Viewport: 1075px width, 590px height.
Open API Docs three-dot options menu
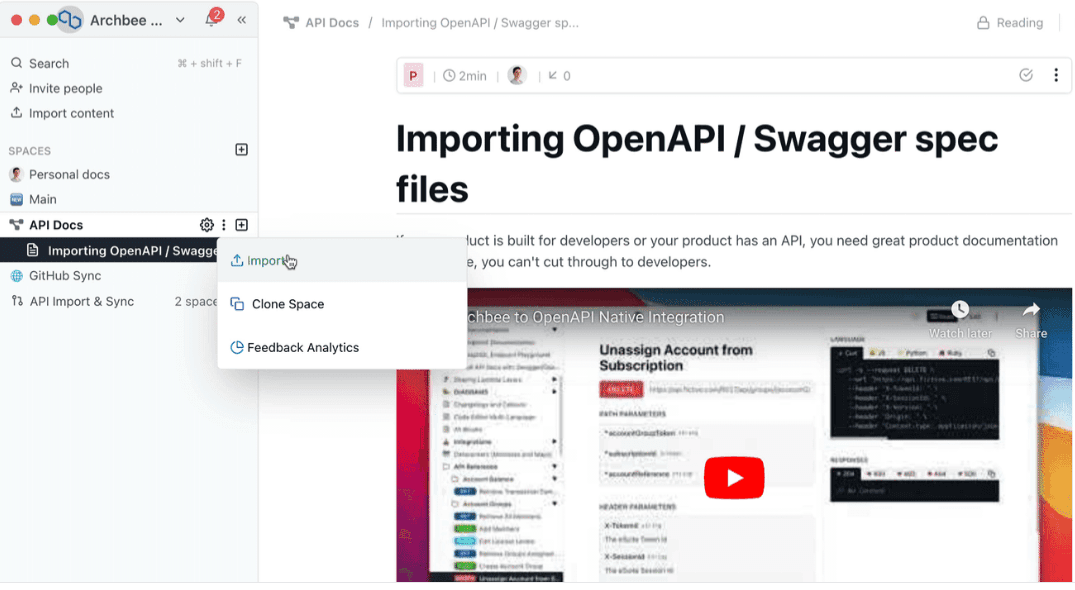[224, 225]
